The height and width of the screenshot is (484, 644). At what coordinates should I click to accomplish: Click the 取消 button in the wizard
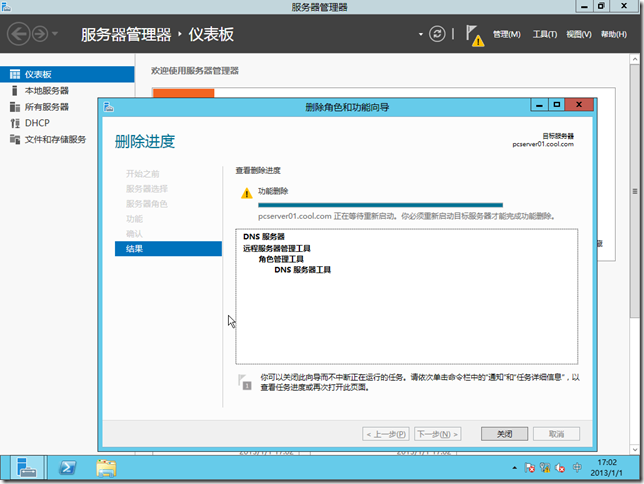coord(557,434)
